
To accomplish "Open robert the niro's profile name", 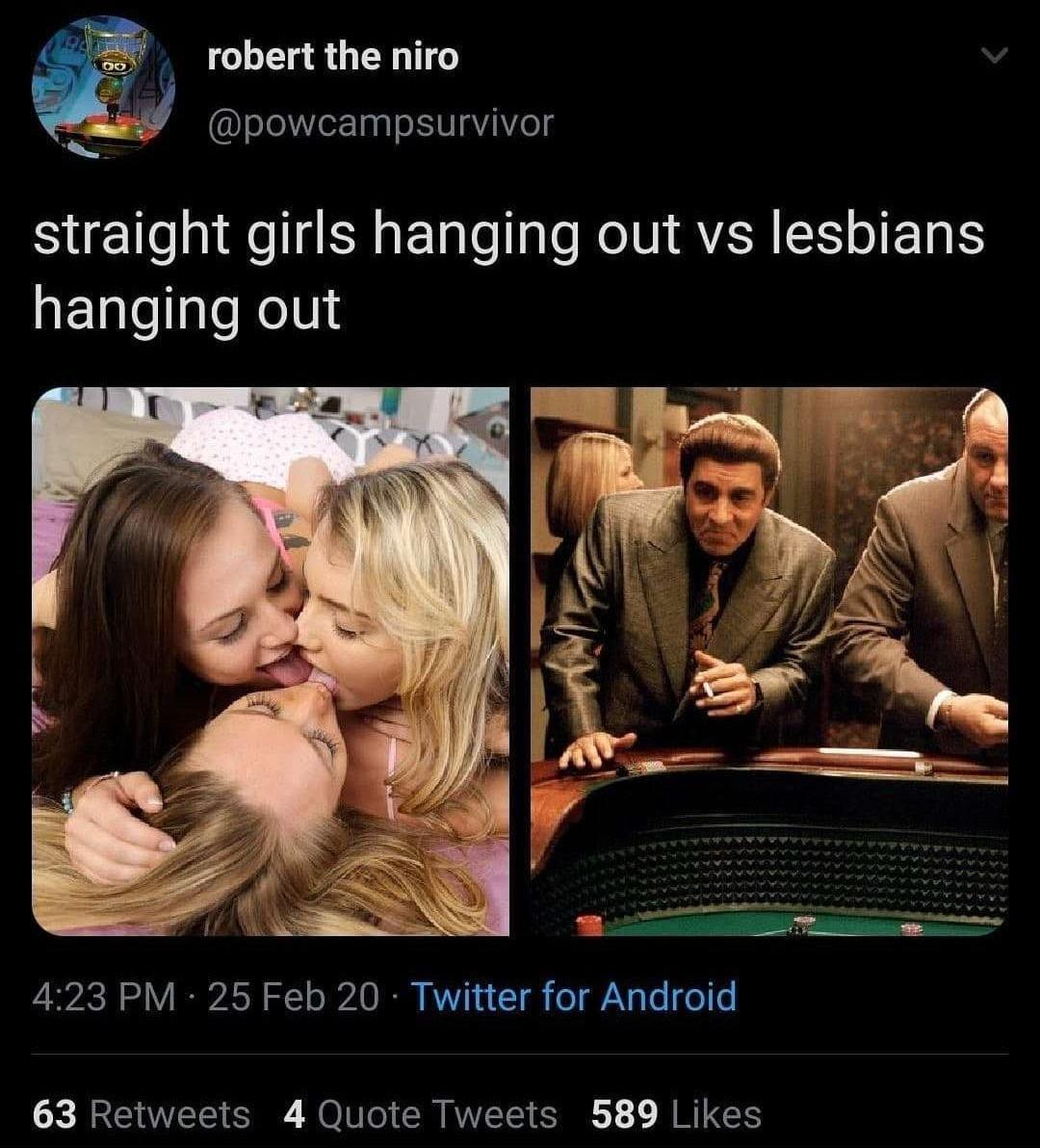I will (333, 57).
